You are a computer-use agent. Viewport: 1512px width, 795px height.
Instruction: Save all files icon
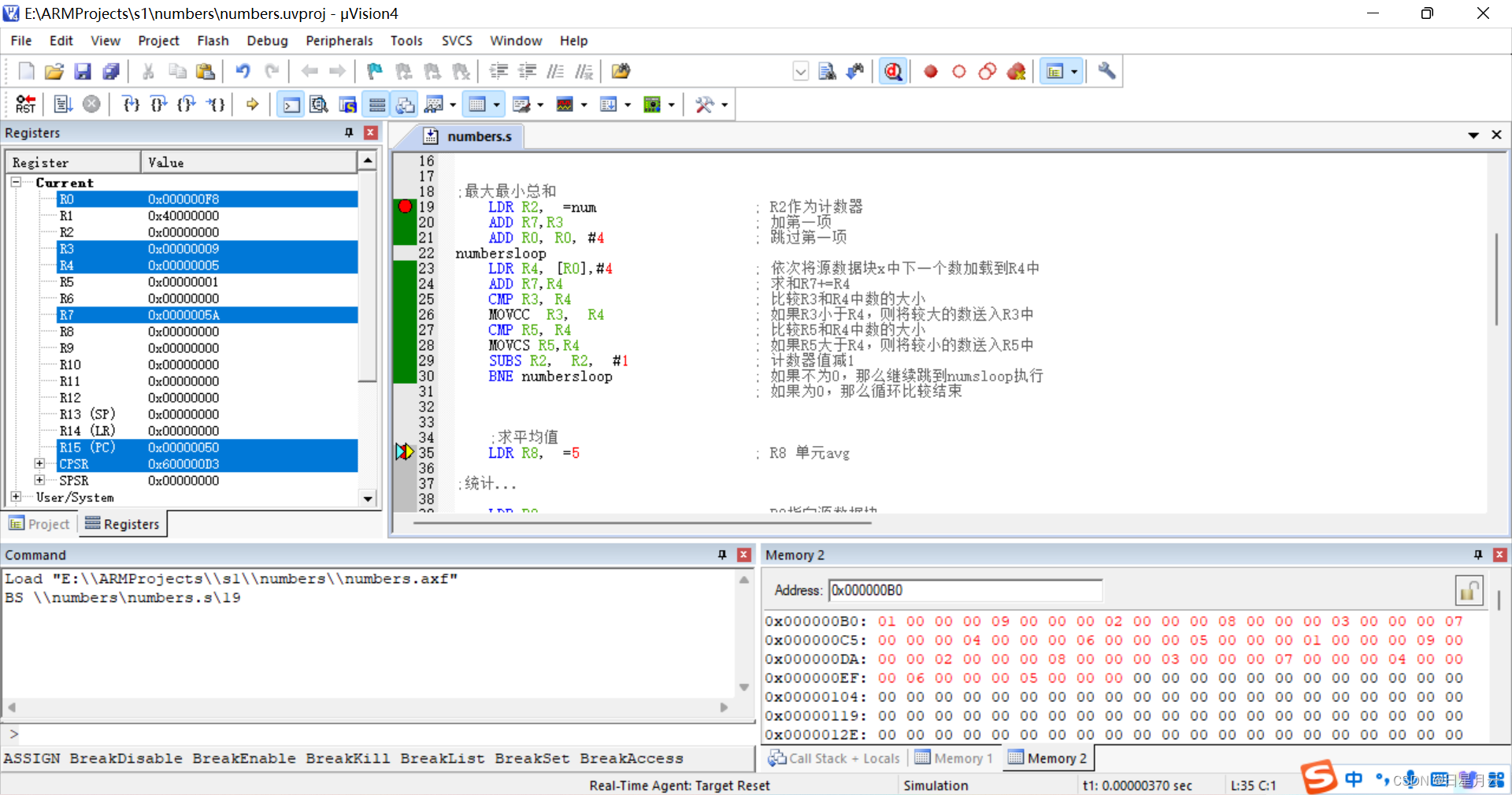111,72
